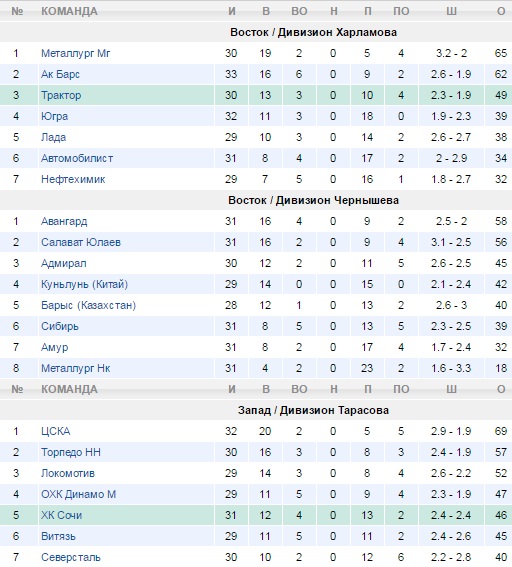512x567 pixels.
Task: Open the ЦСКА team page
Action: (55, 431)
